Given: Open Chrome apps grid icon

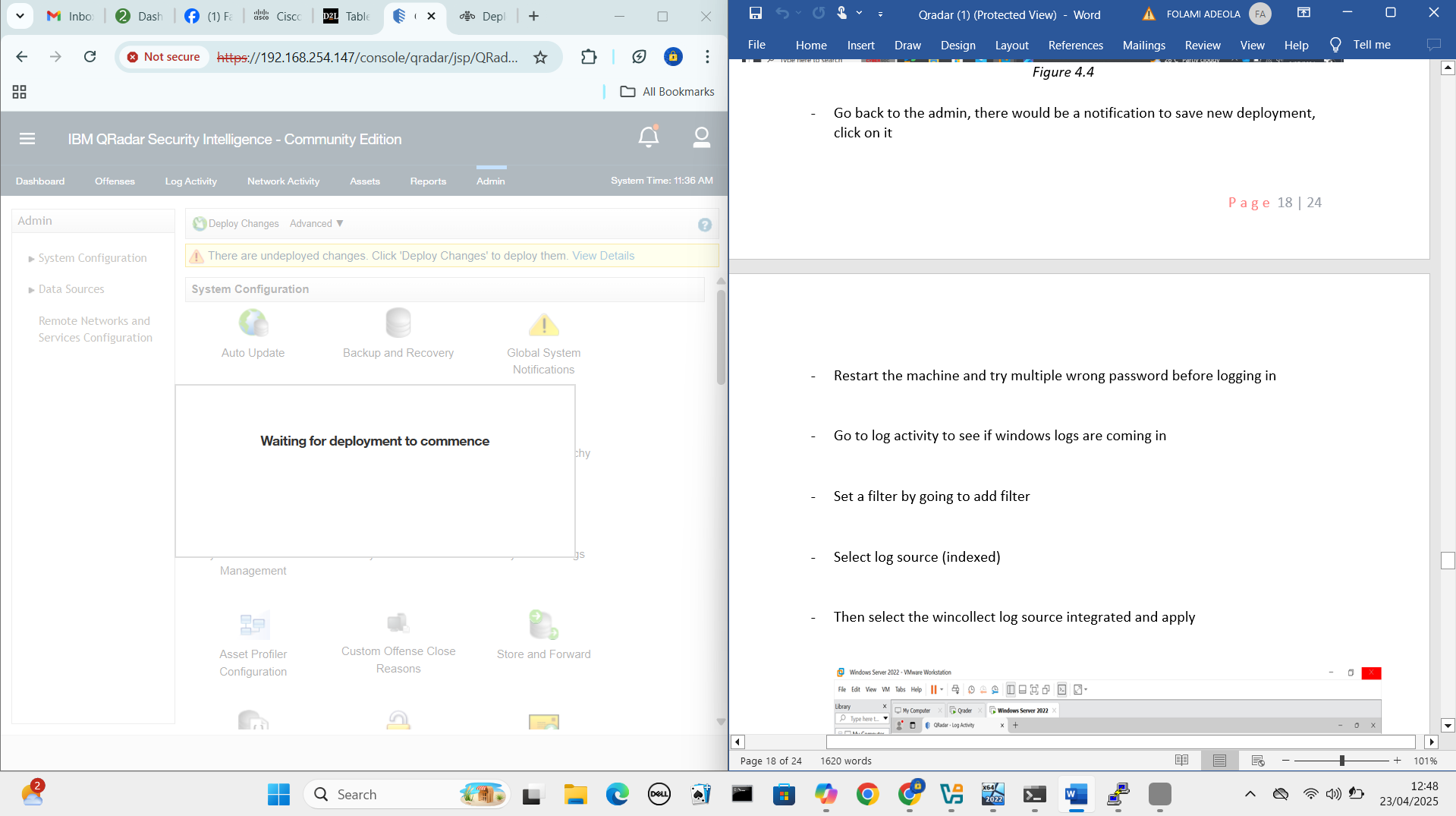Looking at the screenshot, I should (20, 92).
